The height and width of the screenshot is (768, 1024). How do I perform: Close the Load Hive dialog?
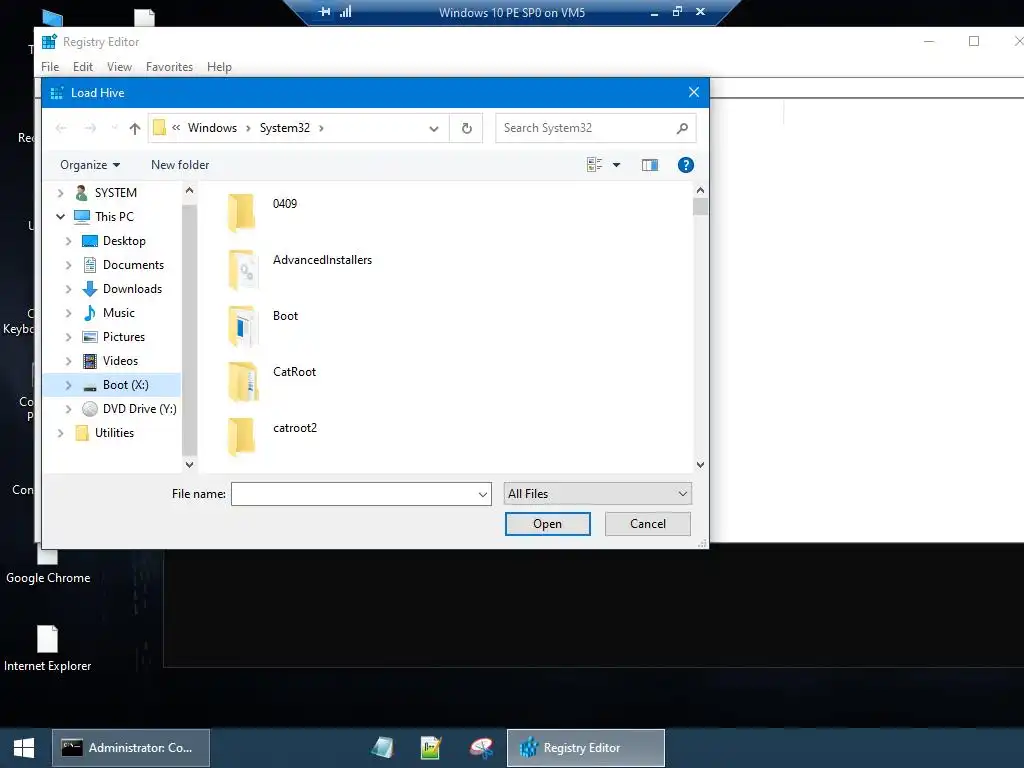click(x=694, y=92)
